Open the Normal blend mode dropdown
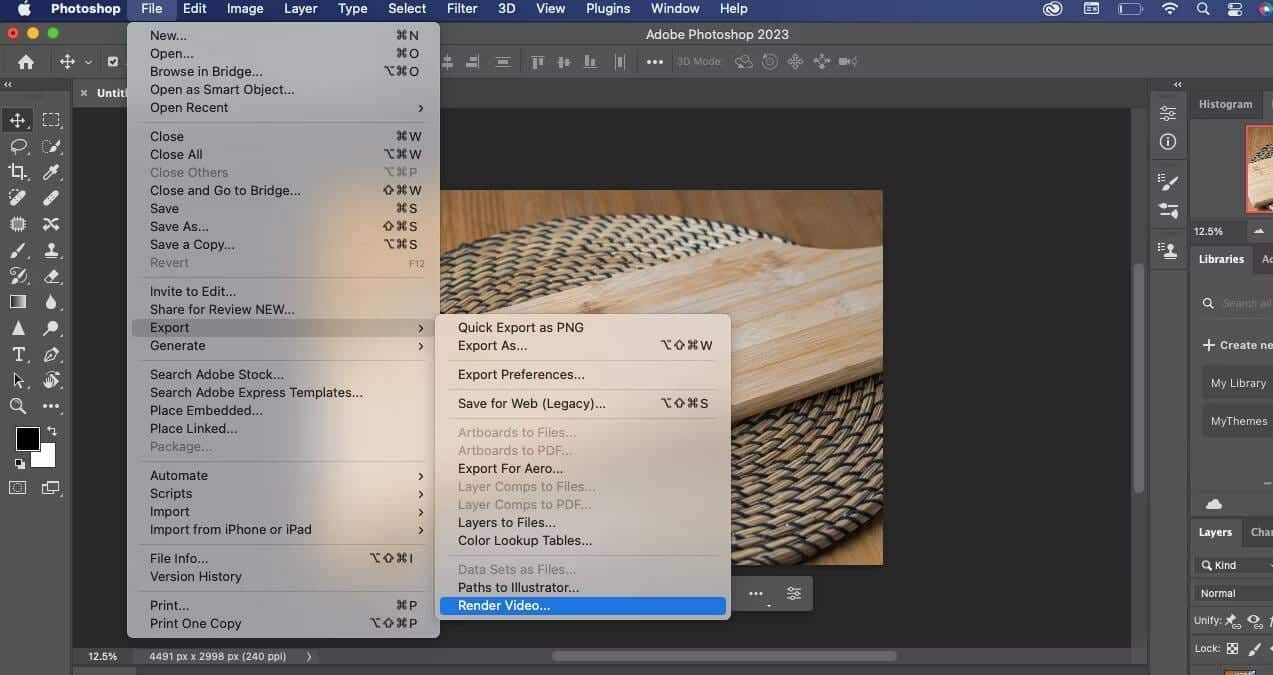The height and width of the screenshot is (675, 1273). [1233, 593]
